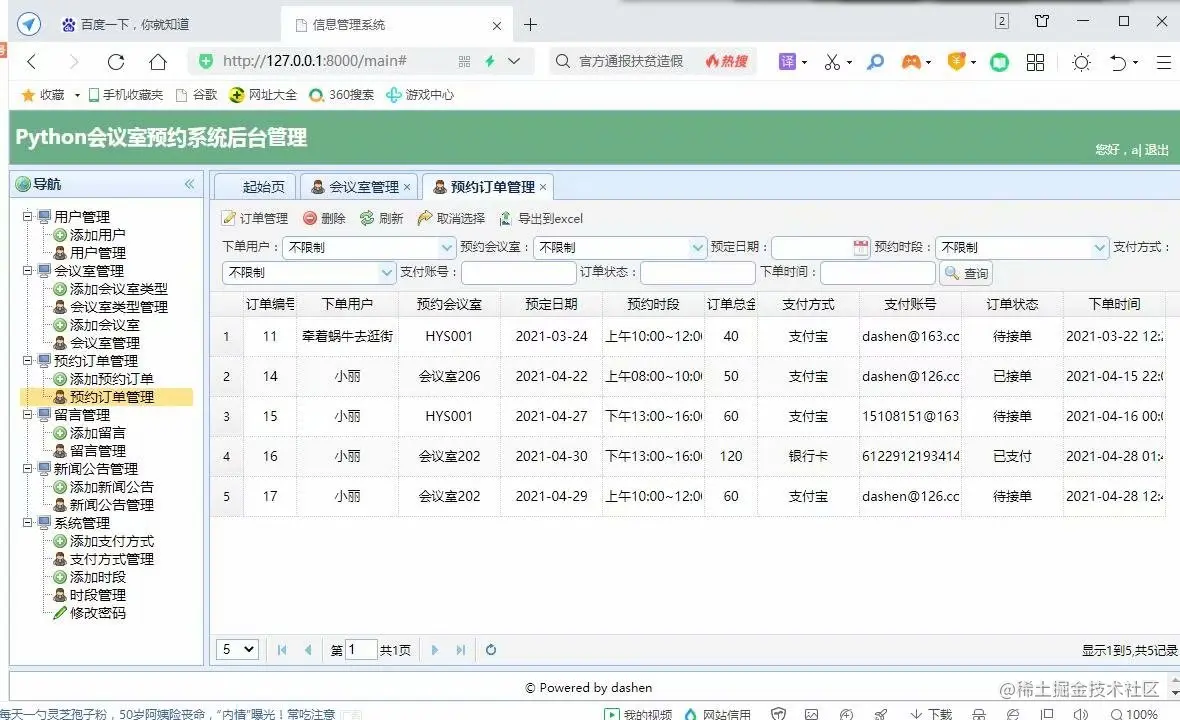This screenshot has width=1180, height=720.
Task: Open the browser home page icon
Action: coord(157,61)
